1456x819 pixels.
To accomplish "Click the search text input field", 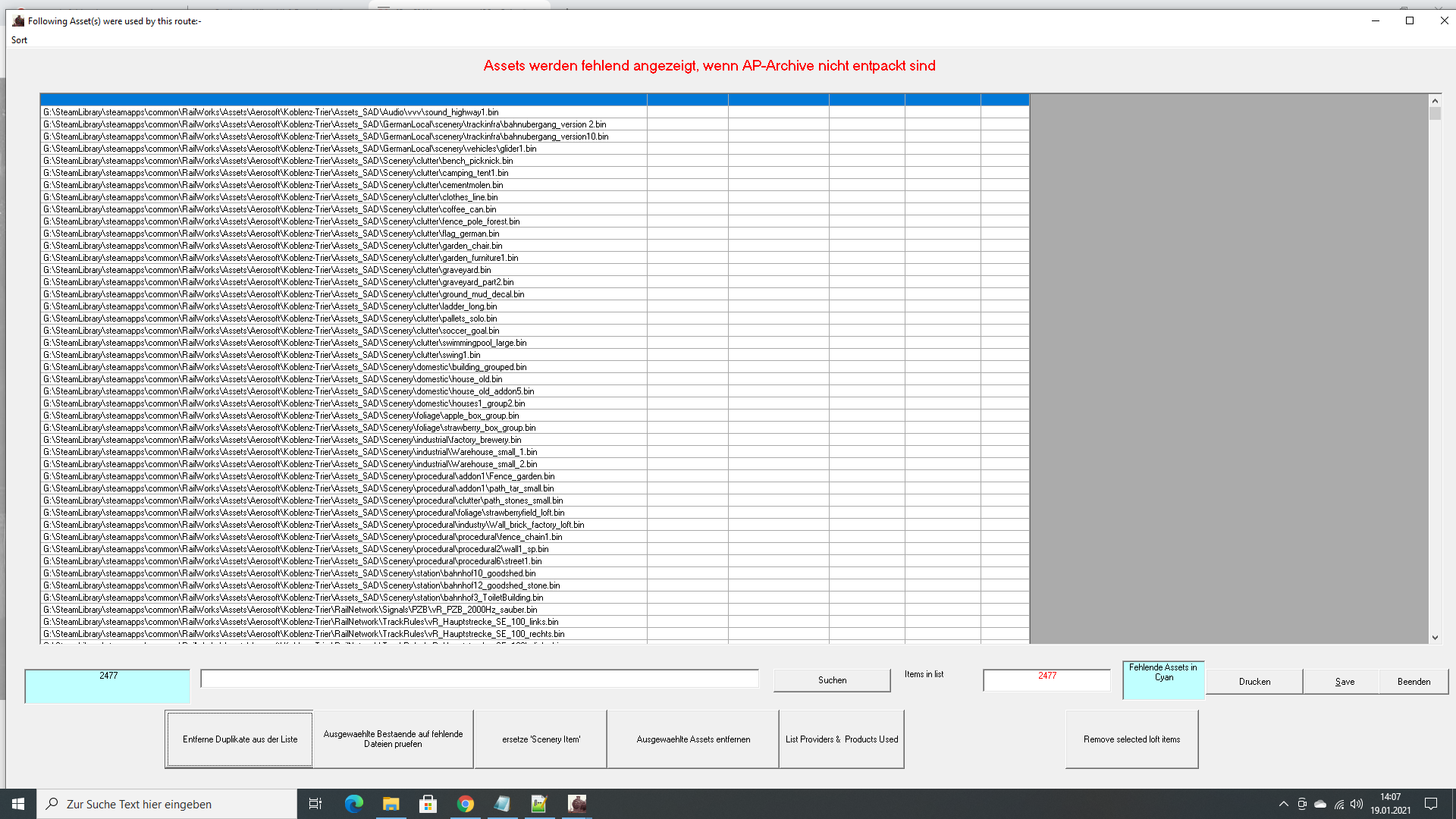I will 479,679.
